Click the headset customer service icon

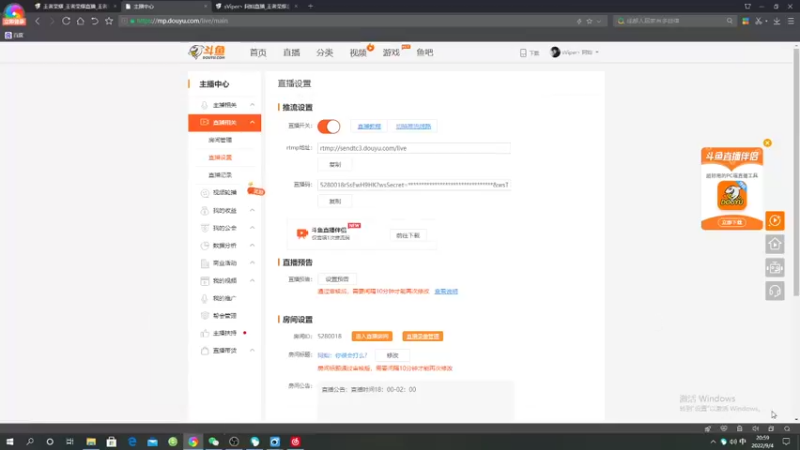click(774, 291)
